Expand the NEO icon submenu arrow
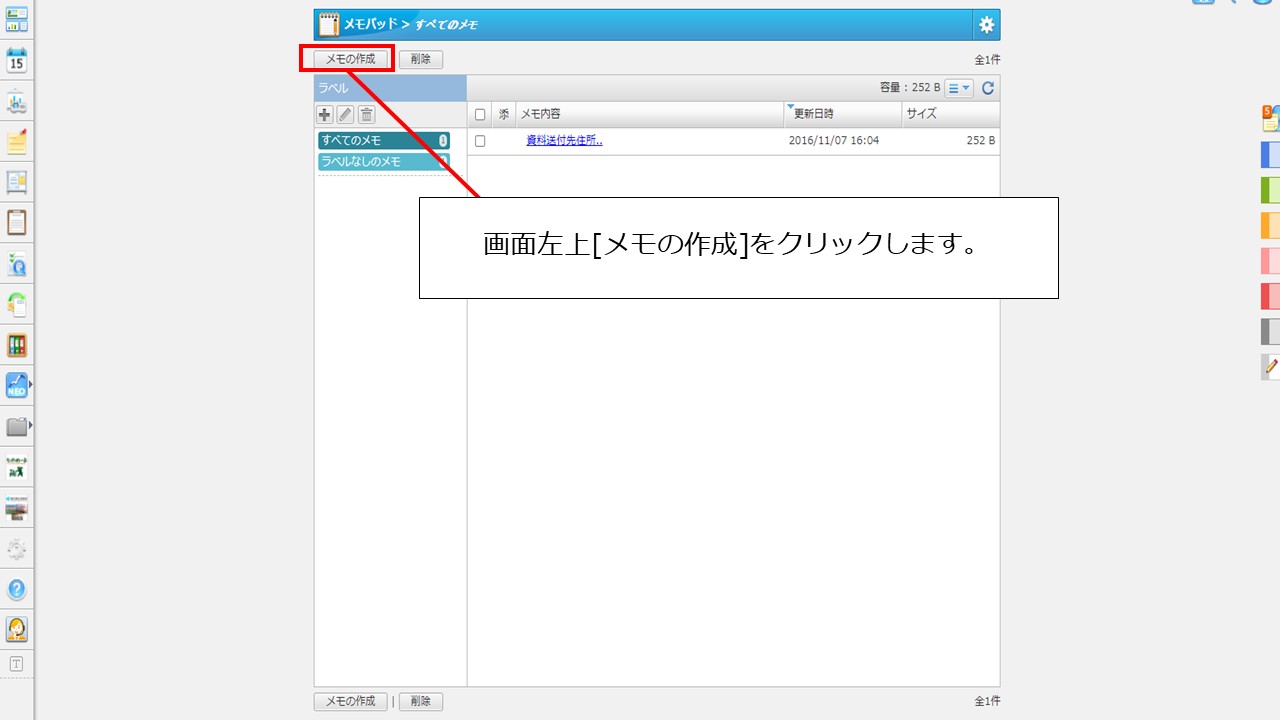Screen dimensions: 1280x720 [31, 384]
